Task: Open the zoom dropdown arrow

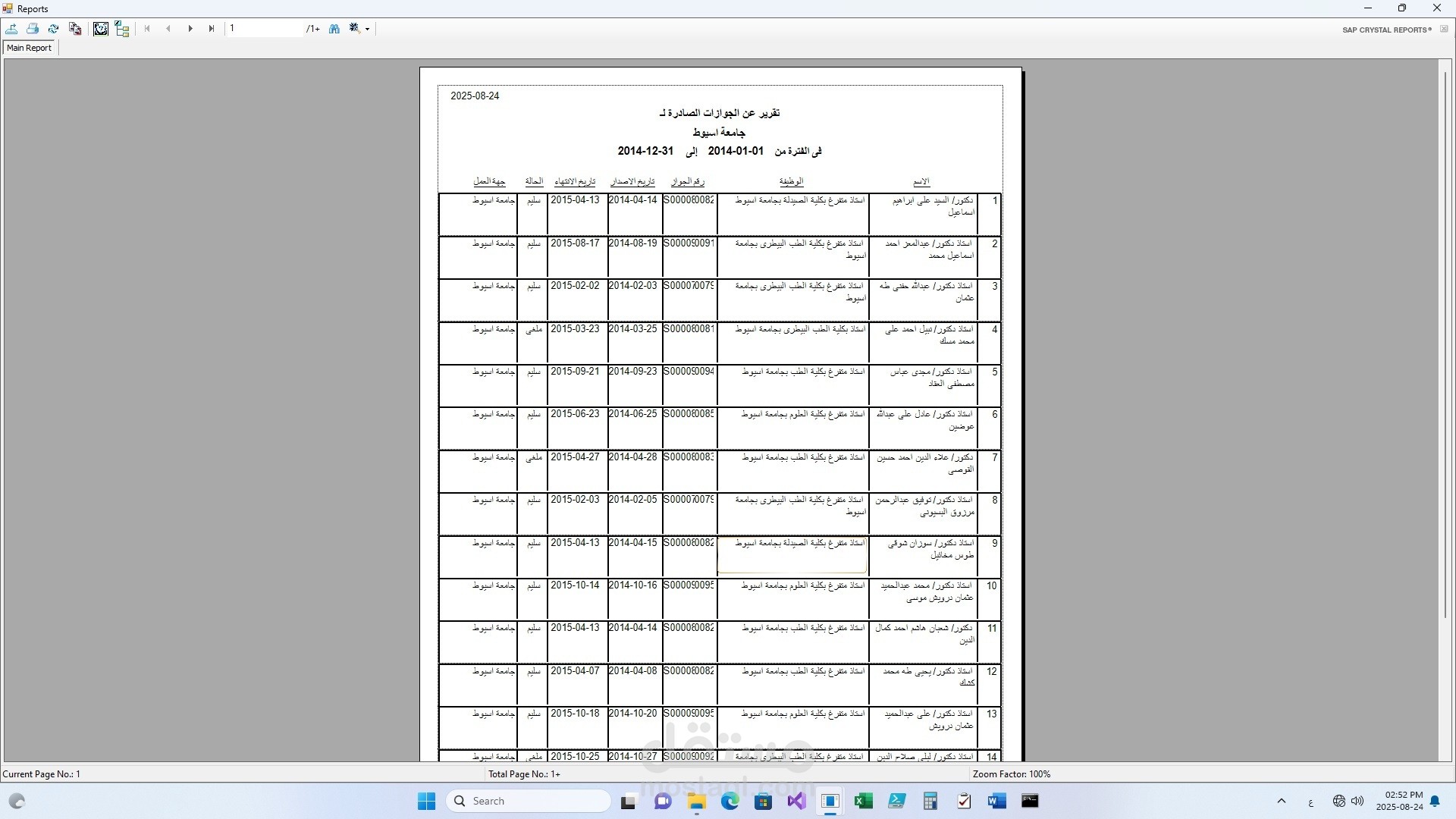Action: 368,30
